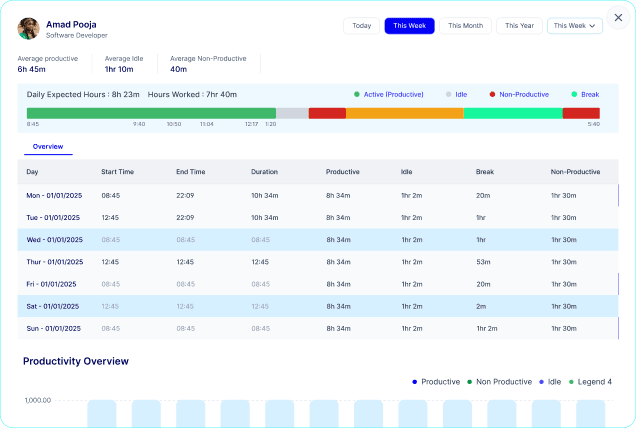Open the Overview tab
The width and height of the screenshot is (636, 428).
click(x=48, y=147)
